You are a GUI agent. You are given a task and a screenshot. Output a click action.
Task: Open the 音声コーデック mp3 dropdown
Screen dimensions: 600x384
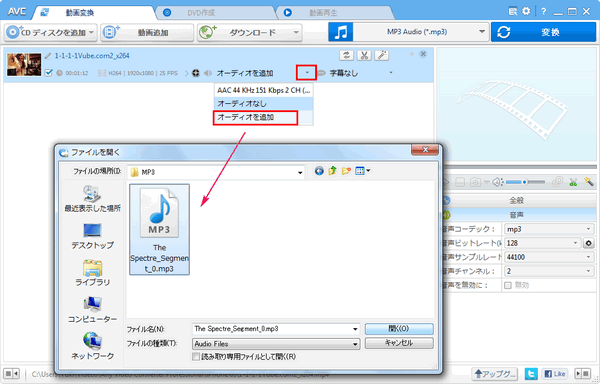(x=549, y=229)
